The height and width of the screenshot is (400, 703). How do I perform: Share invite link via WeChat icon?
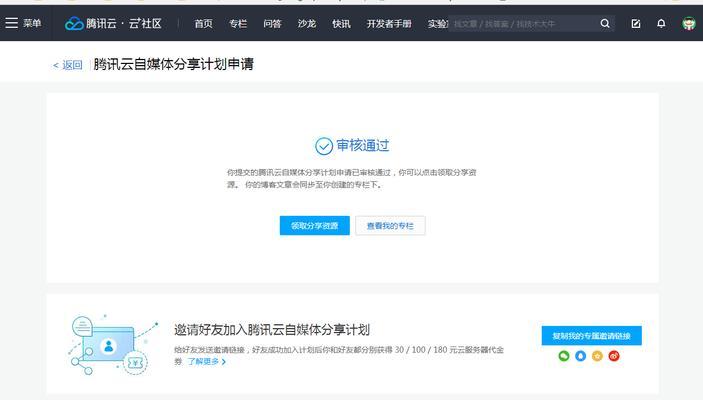[564, 356]
